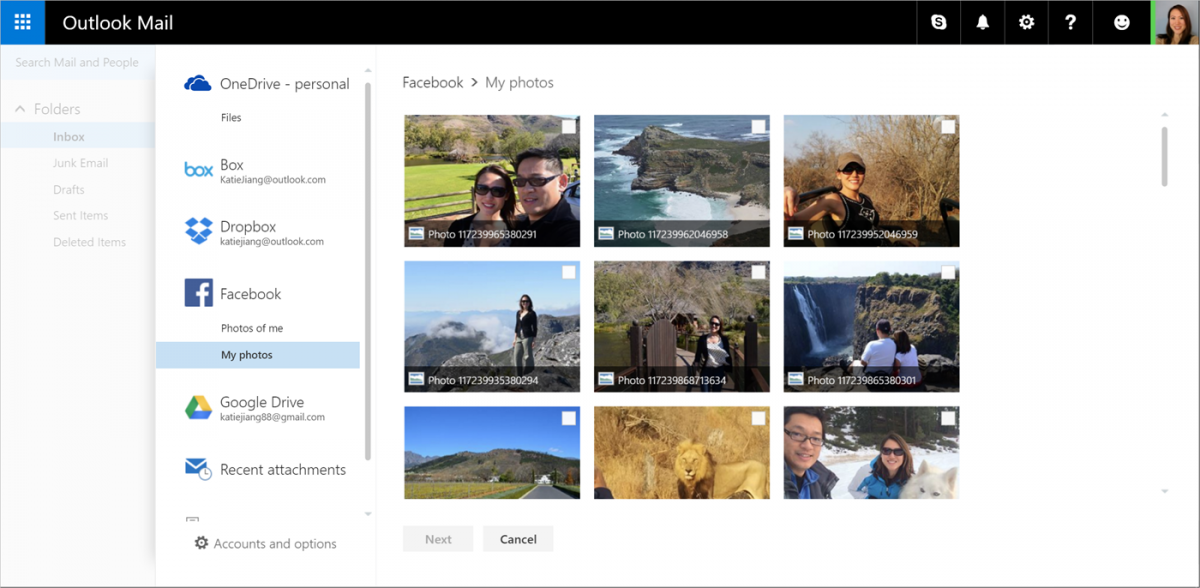Screen dimensions: 1200x588
Task: Open Skype from the top bar
Action: [938, 22]
